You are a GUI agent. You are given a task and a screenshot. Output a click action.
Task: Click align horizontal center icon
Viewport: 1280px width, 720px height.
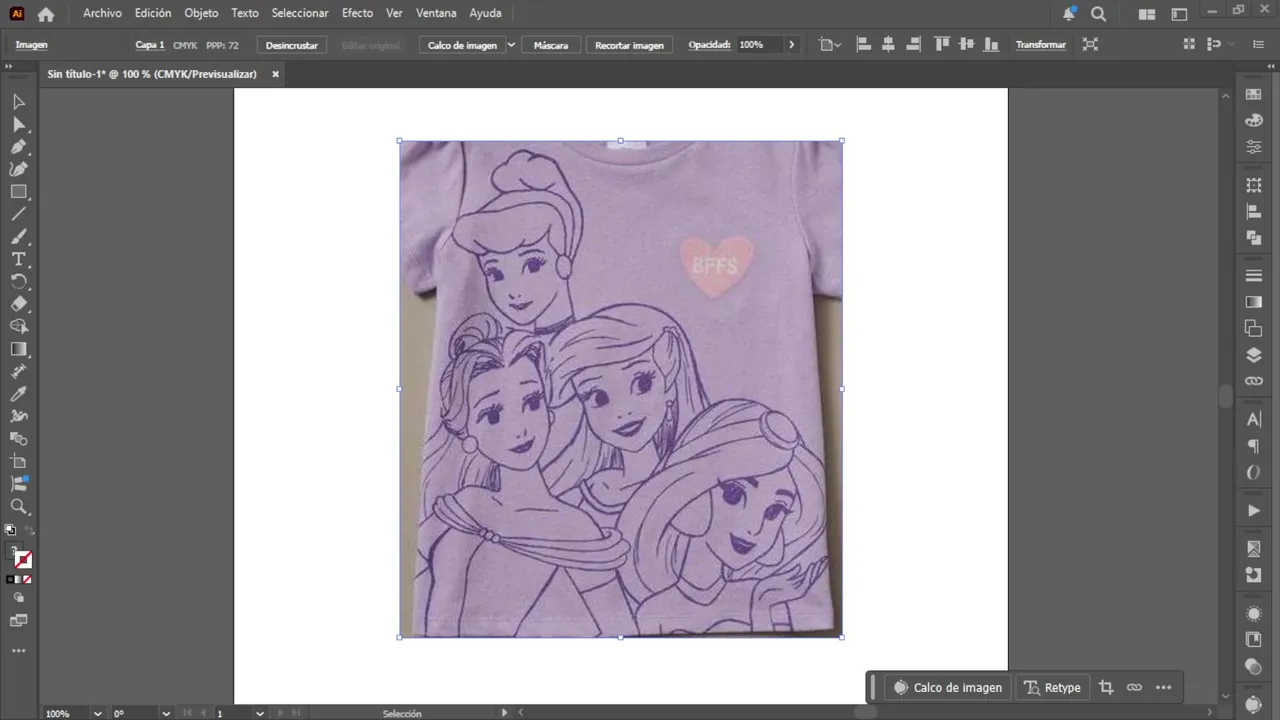[887, 45]
